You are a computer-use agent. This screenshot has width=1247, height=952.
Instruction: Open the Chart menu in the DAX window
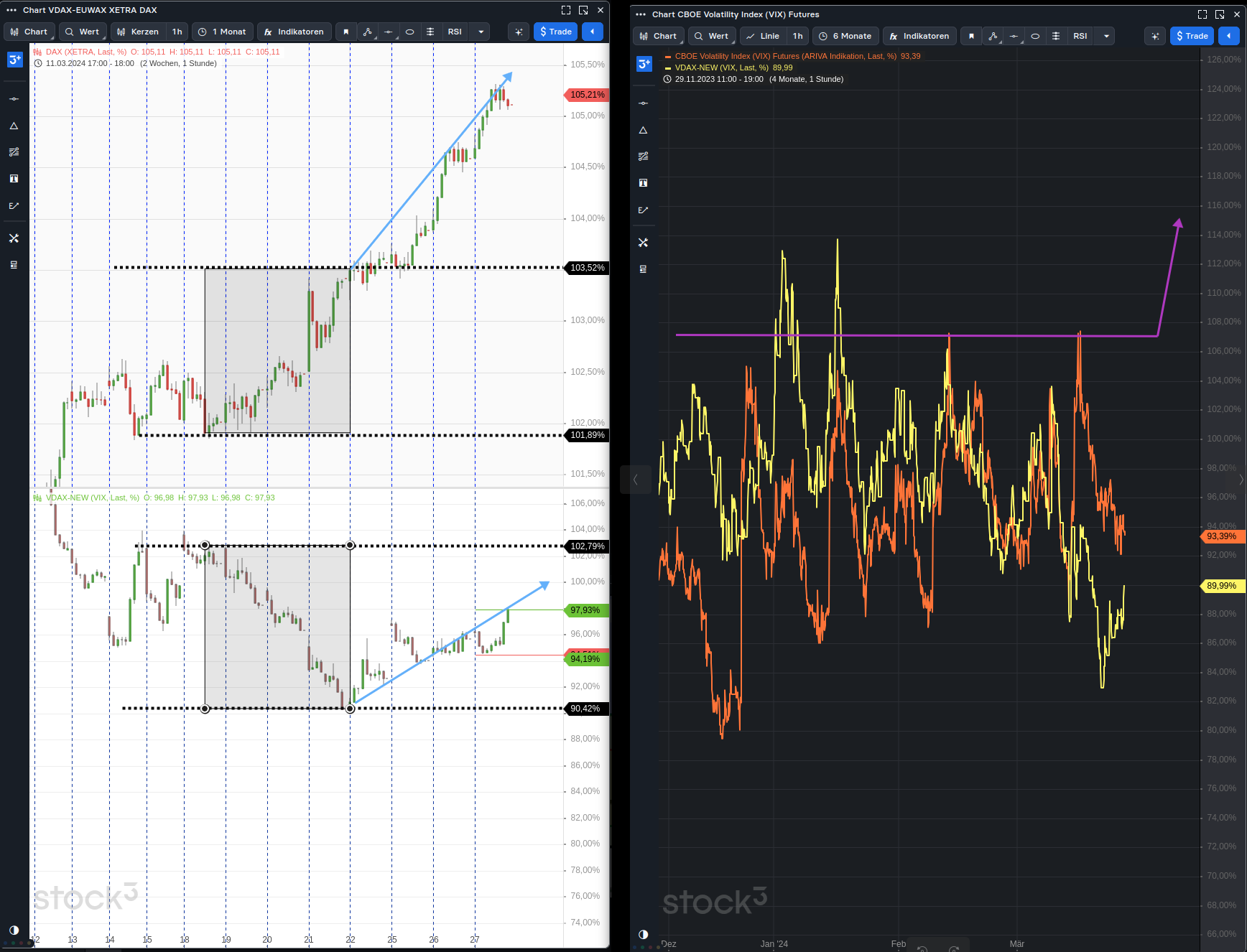(x=29, y=32)
